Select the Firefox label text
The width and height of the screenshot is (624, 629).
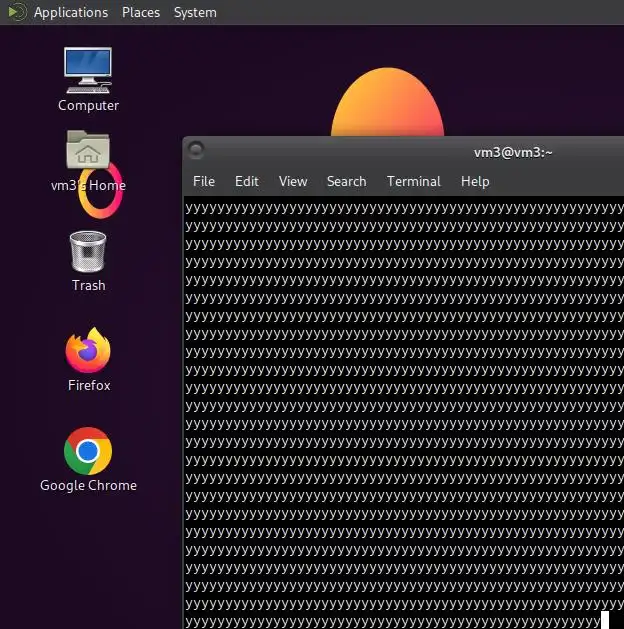pos(89,385)
